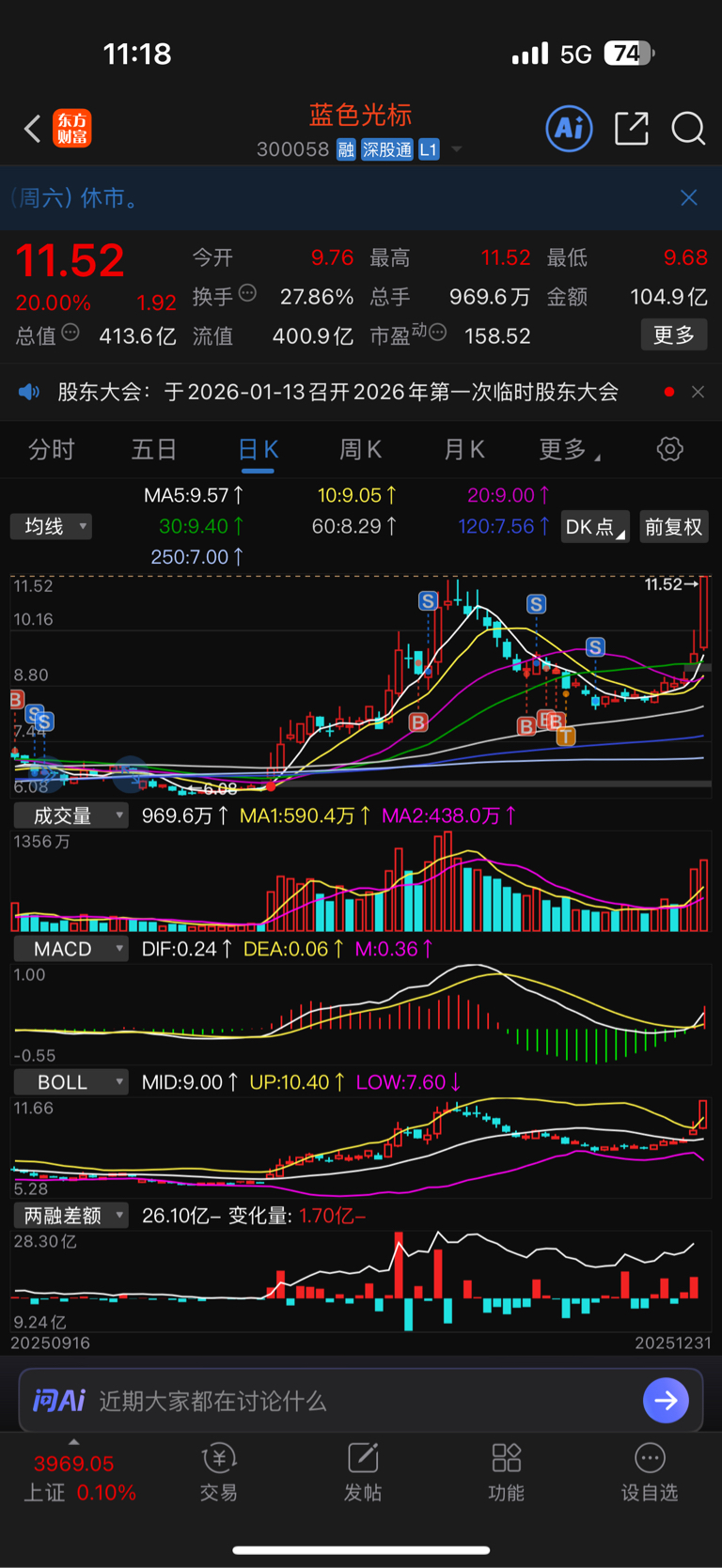This screenshot has width=722, height=1568.
Task: Select the 日K tab
Action: pyautogui.click(x=258, y=450)
